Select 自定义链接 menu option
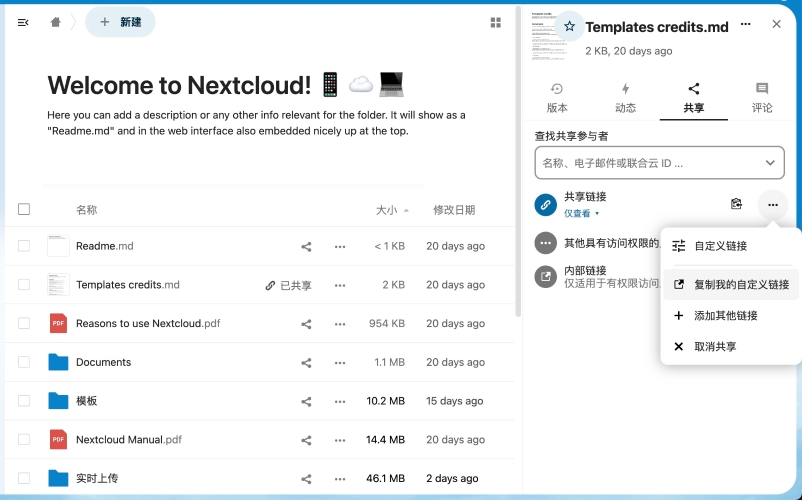This screenshot has width=802, height=500. click(x=720, y=246)
